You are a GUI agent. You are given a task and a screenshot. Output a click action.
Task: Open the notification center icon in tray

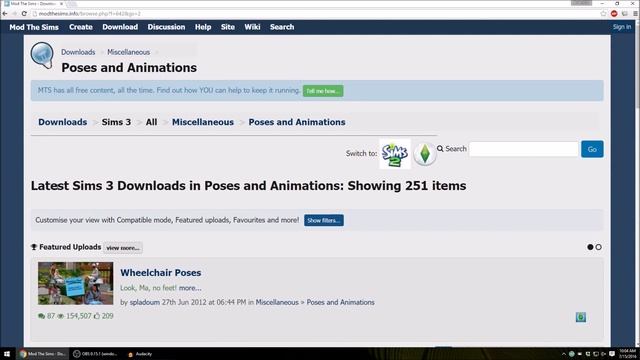coord(612,354)
